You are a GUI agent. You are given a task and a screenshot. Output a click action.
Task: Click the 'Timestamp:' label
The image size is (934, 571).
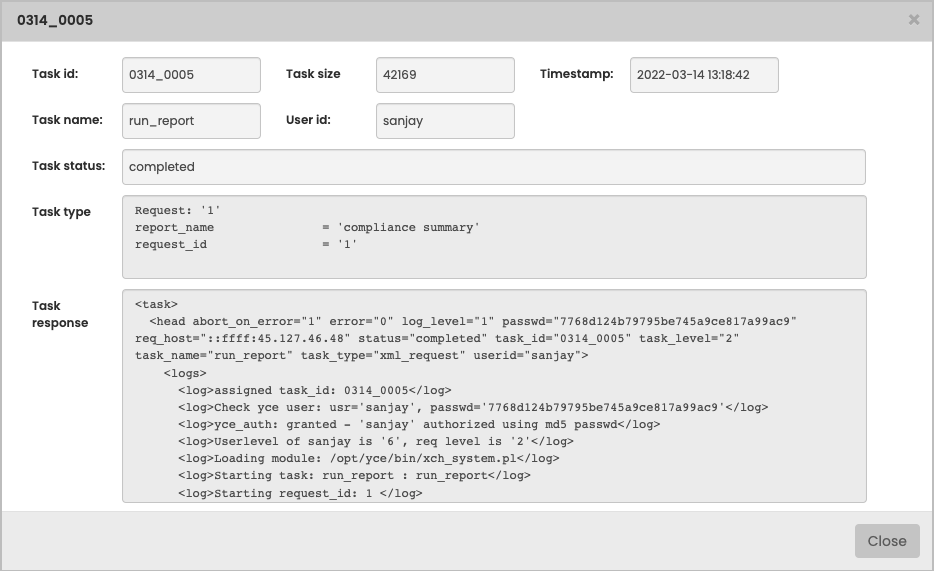point(576,74)
